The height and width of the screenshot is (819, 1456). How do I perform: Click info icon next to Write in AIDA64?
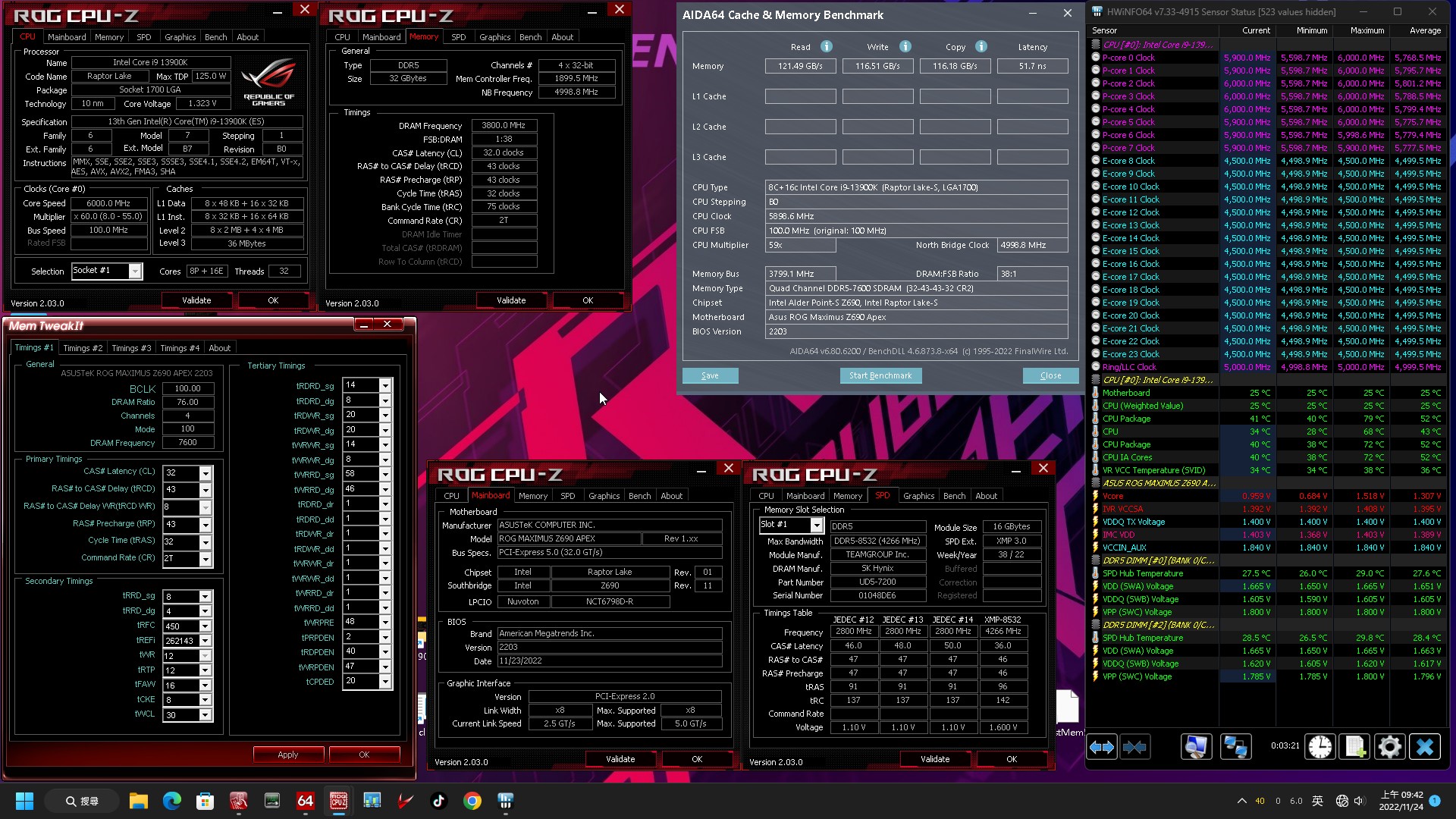[905, 46]
